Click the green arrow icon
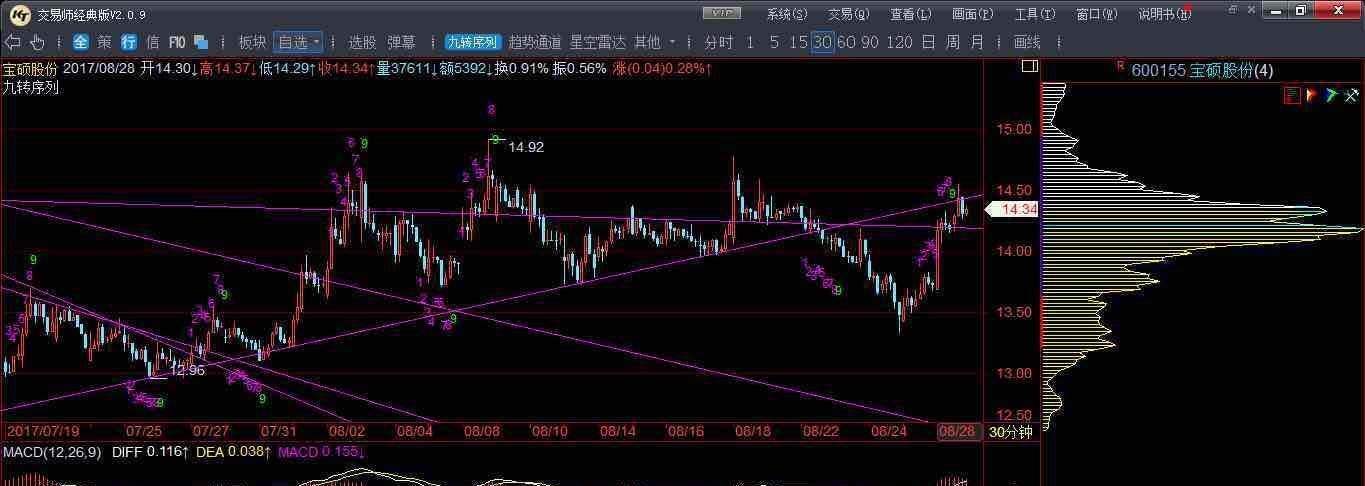1365x486 pixels. (x=1331, y=95)
